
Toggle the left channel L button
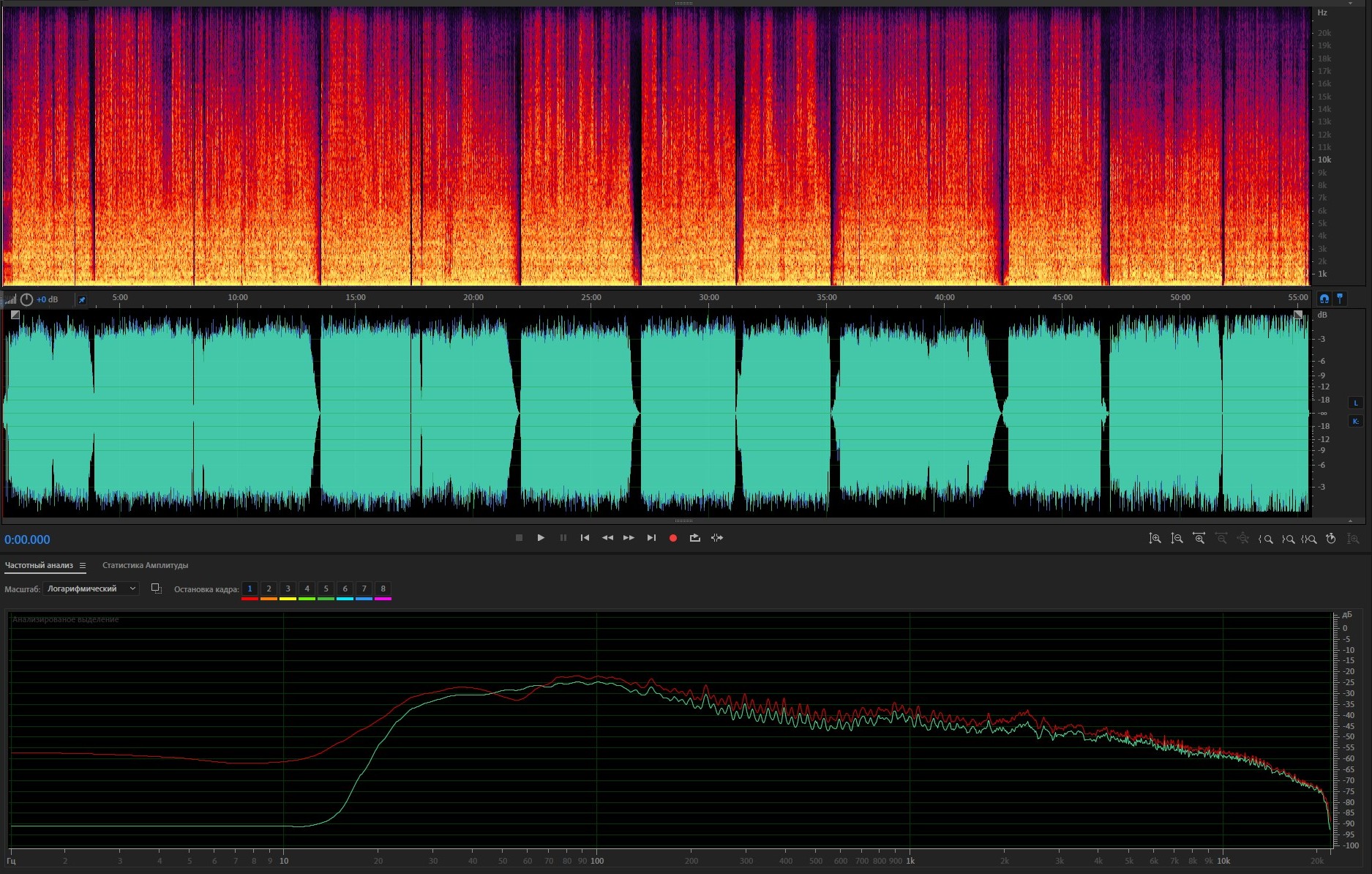[x=1355, y=403]
